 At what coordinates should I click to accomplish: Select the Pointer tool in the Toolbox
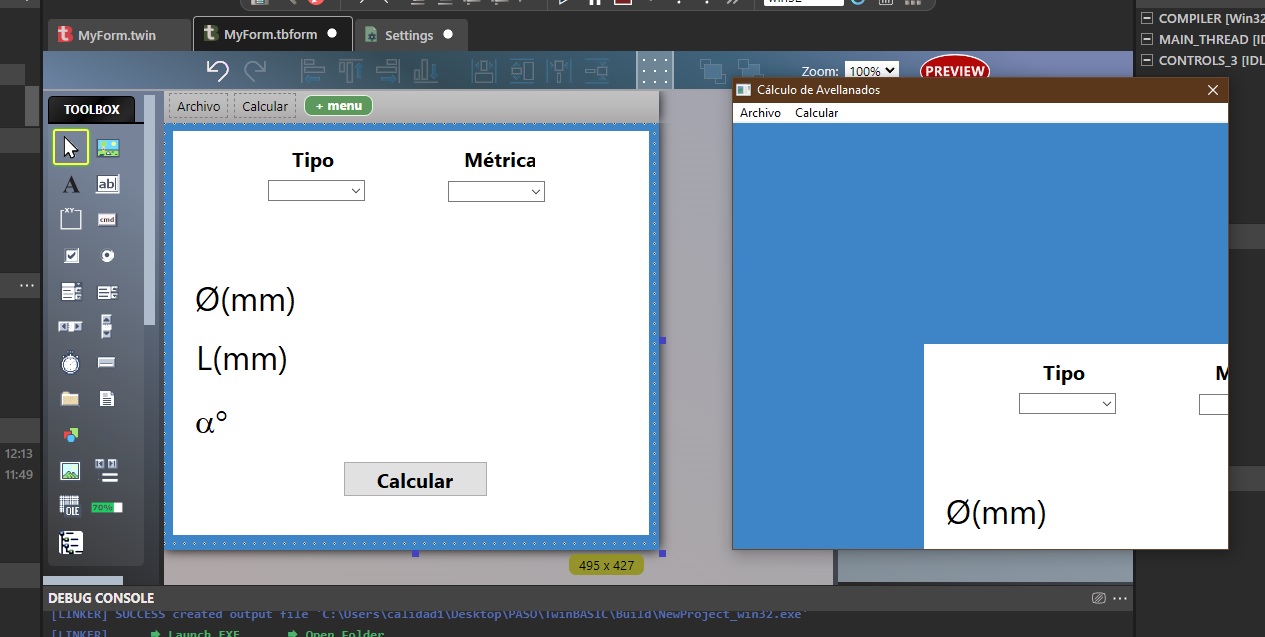(x=70, y=146)
